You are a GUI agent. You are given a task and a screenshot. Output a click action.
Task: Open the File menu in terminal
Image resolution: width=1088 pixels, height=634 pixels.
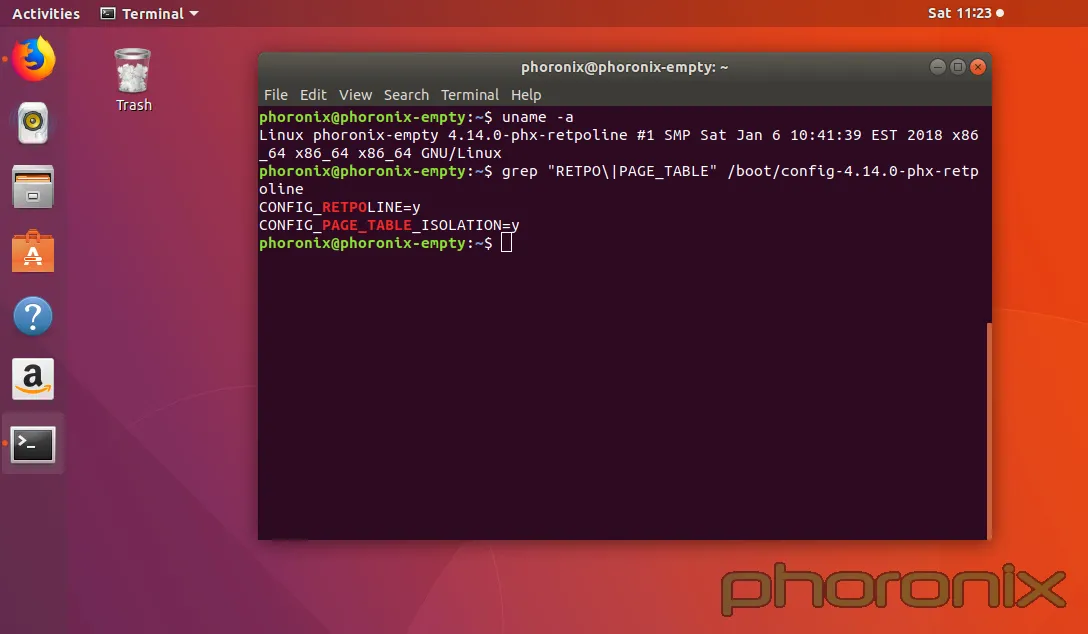pos(275,95)
